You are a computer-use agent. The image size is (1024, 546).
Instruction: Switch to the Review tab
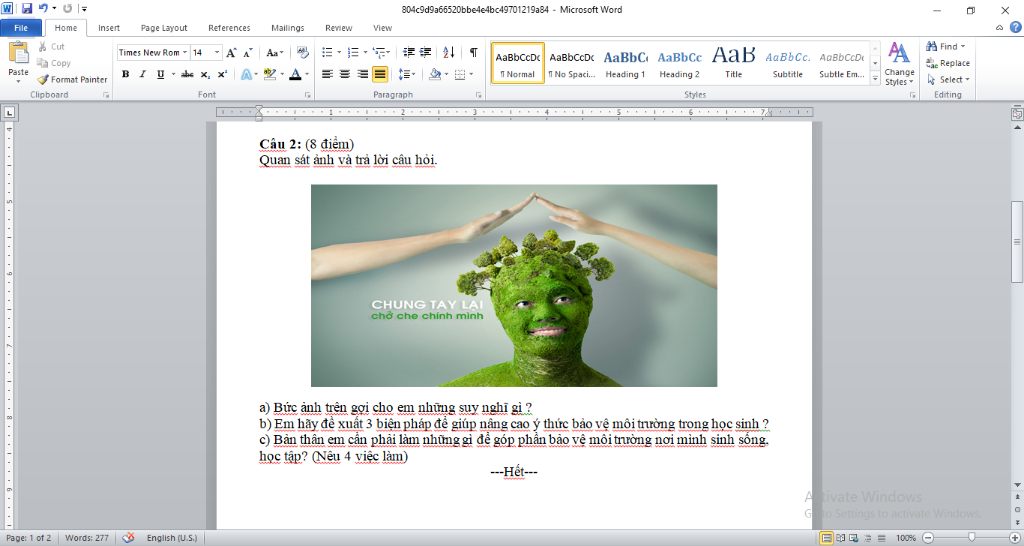pos(339,27)
